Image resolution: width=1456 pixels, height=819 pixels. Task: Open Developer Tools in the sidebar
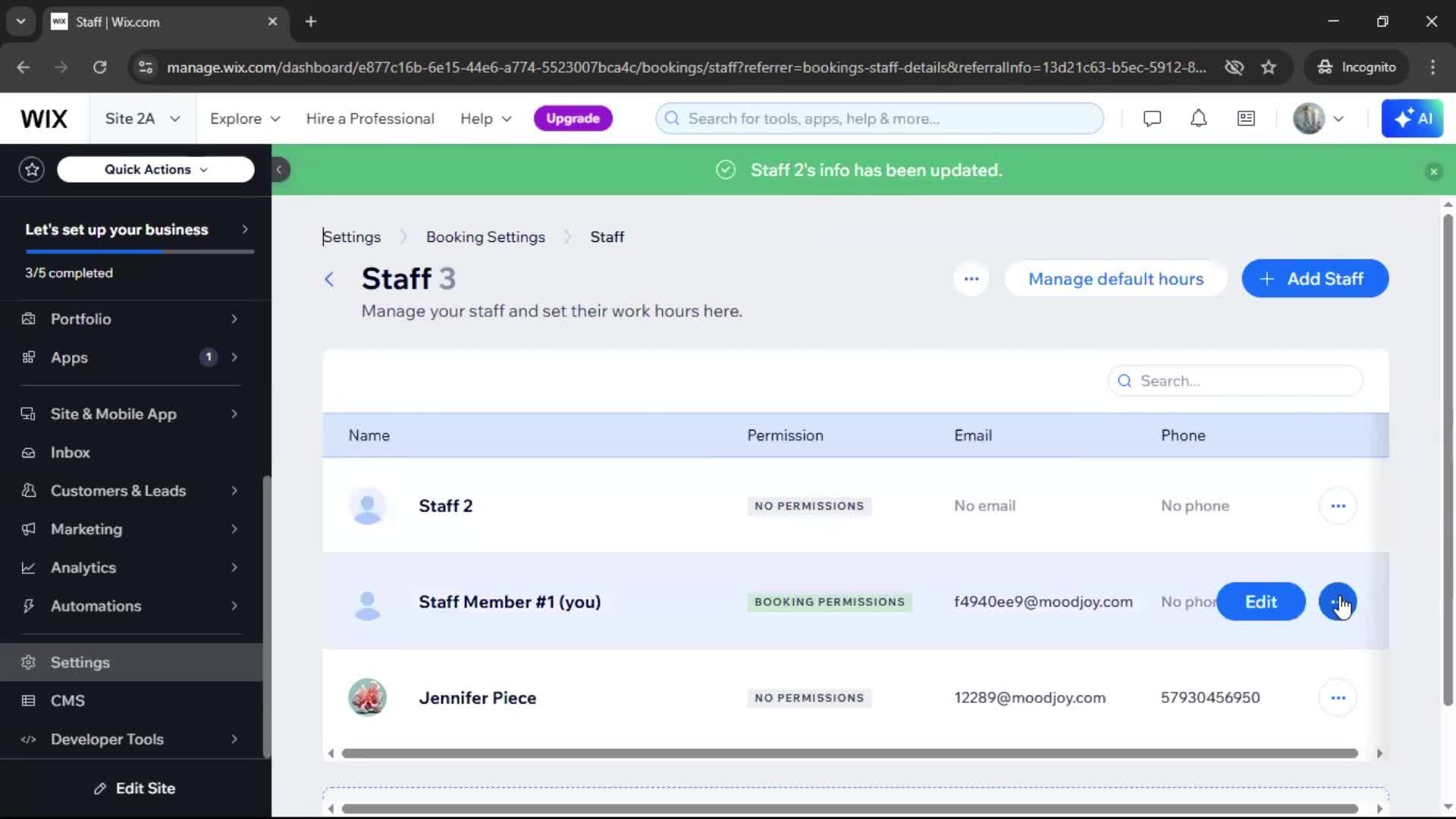click(x=130, y=739)
